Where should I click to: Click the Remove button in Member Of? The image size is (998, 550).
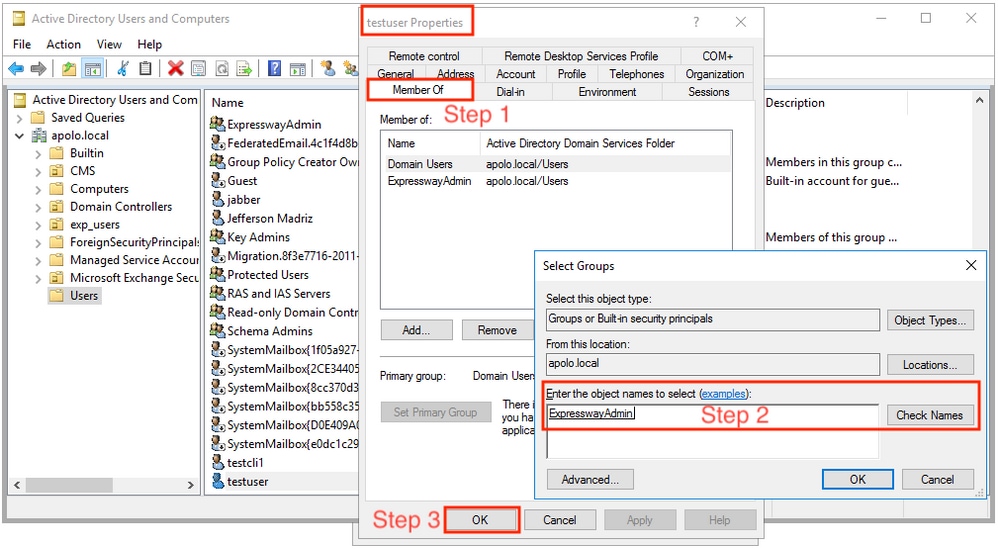tap(497, 330)
